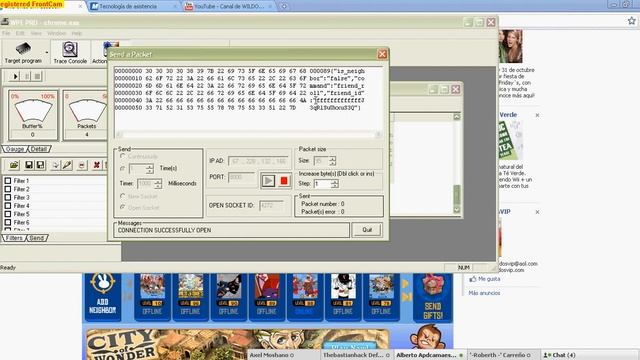The image size is (640, 360).
Task: Enable the Filter 1 checkbox
Action: click(x=7, y=180)
